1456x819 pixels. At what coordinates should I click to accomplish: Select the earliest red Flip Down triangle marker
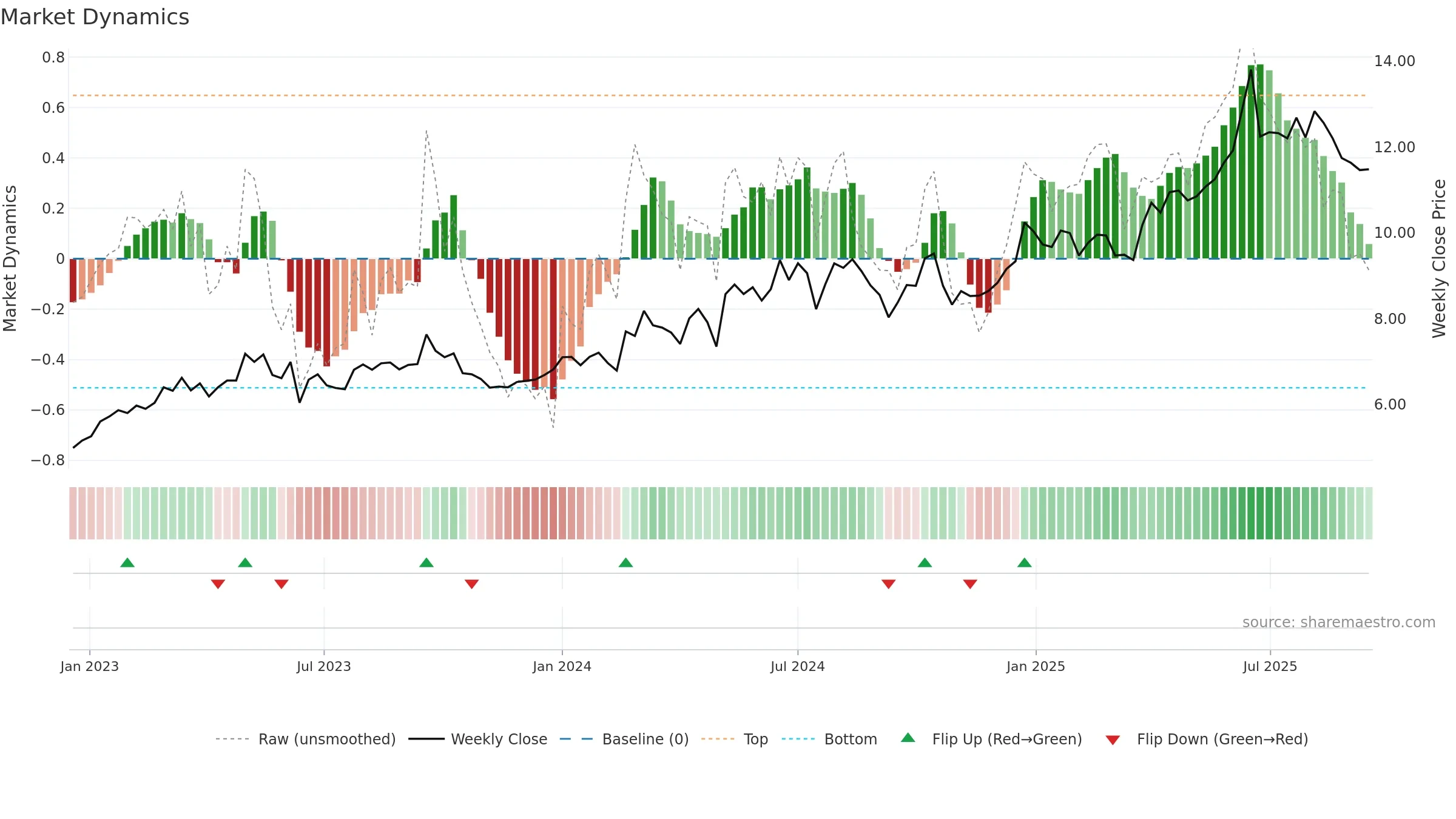(218, 584)
